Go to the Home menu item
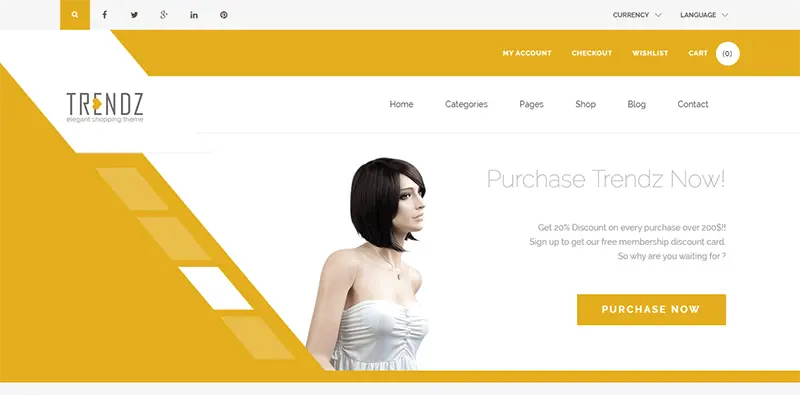 point(402,104)
